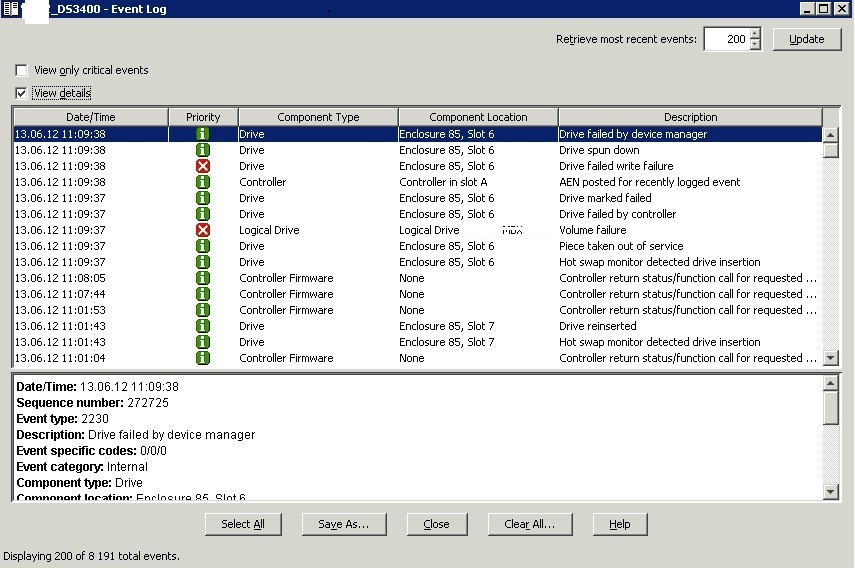Enable View only critical events checkbox
The image size is (855, 568).
coord(21,71)
